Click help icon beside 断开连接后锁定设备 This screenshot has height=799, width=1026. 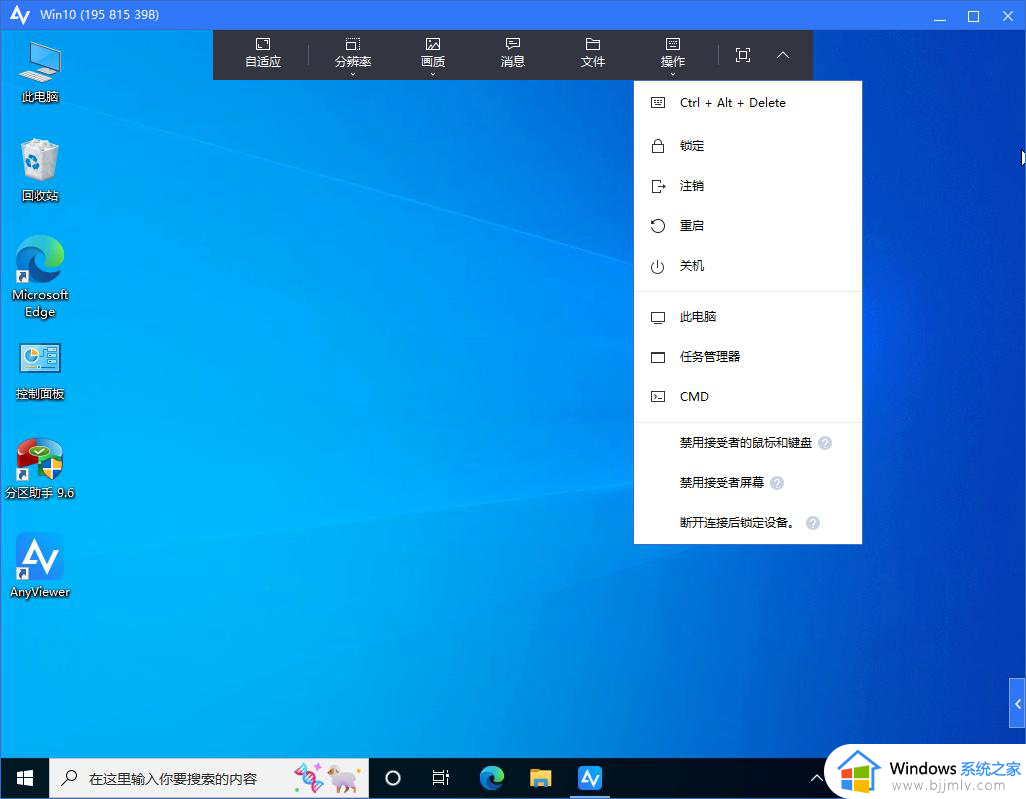(x=813, y=523)
